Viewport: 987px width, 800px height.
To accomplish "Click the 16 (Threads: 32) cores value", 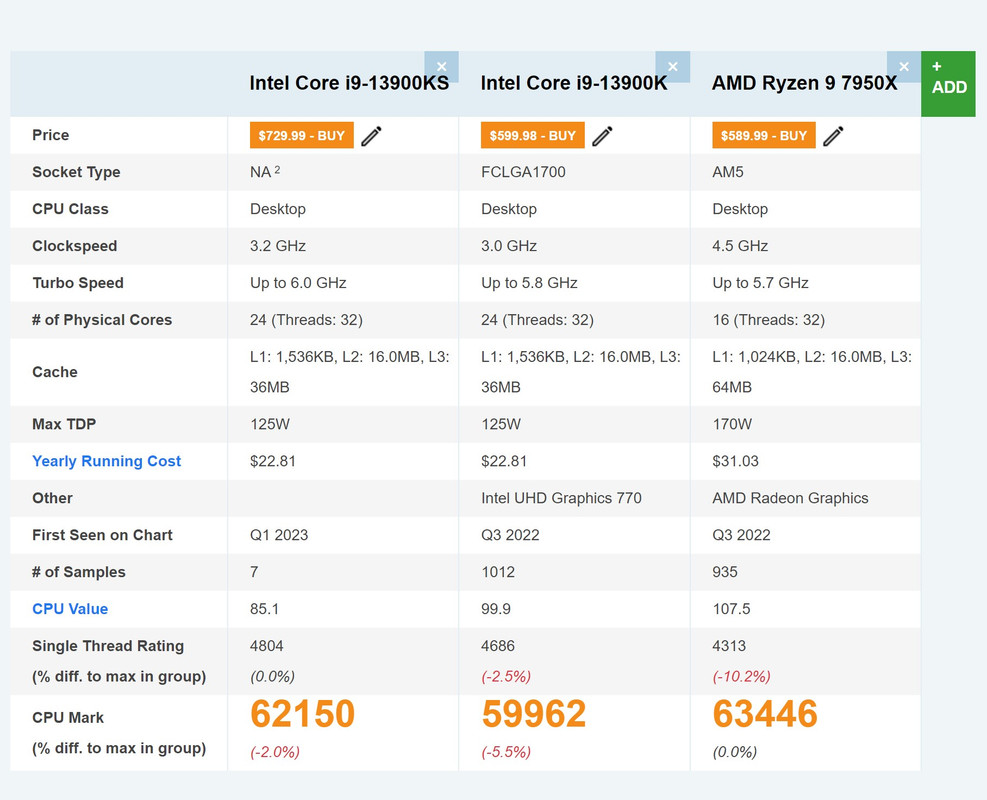I will pyautogui.click(x=769, y=320).
